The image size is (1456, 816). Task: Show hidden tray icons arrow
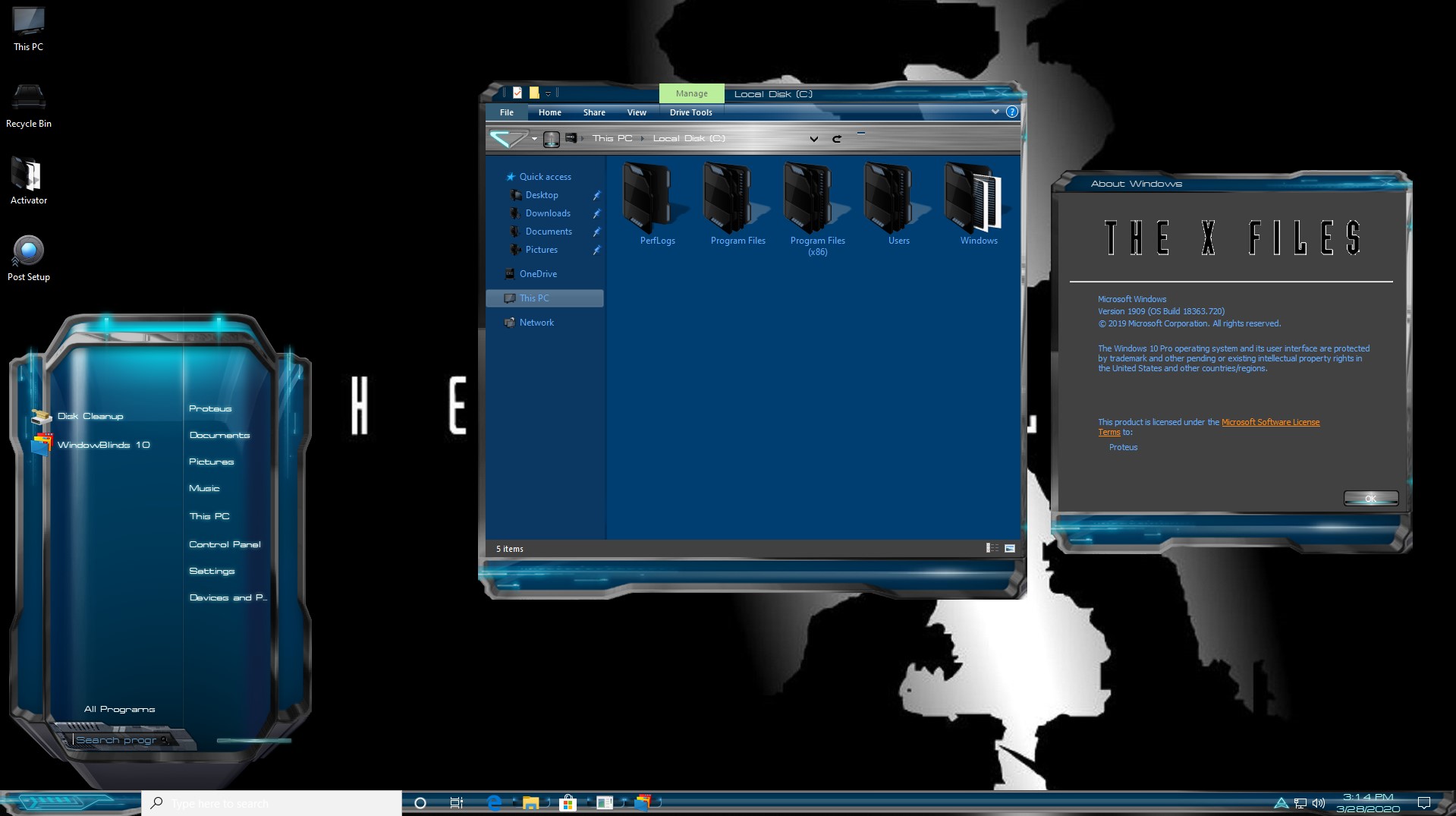coord(1281,803)
